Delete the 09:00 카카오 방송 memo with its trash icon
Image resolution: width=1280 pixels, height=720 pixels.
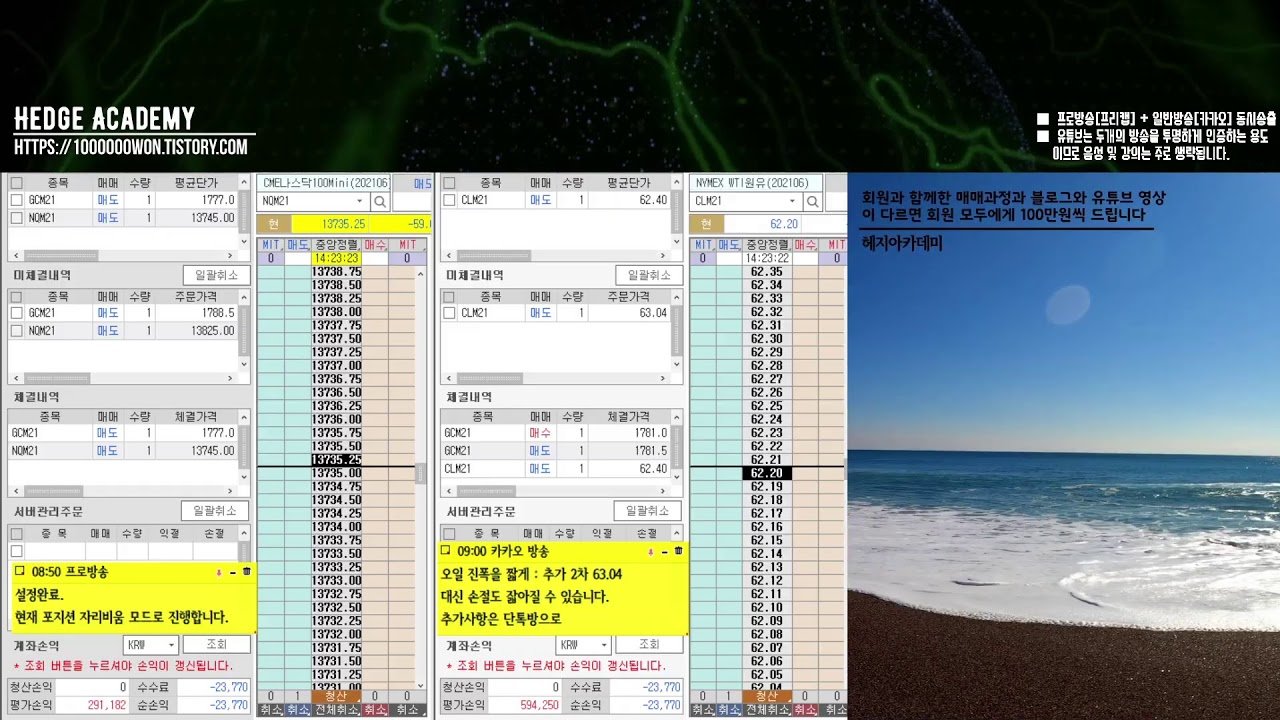679,551
